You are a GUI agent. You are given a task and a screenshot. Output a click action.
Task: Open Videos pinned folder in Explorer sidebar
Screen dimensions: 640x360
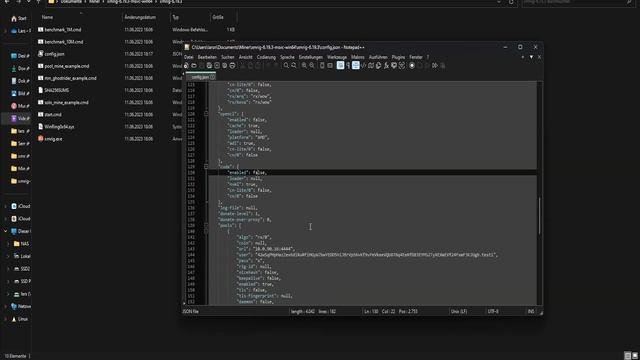pyautogui.click(x=20, y=118)
